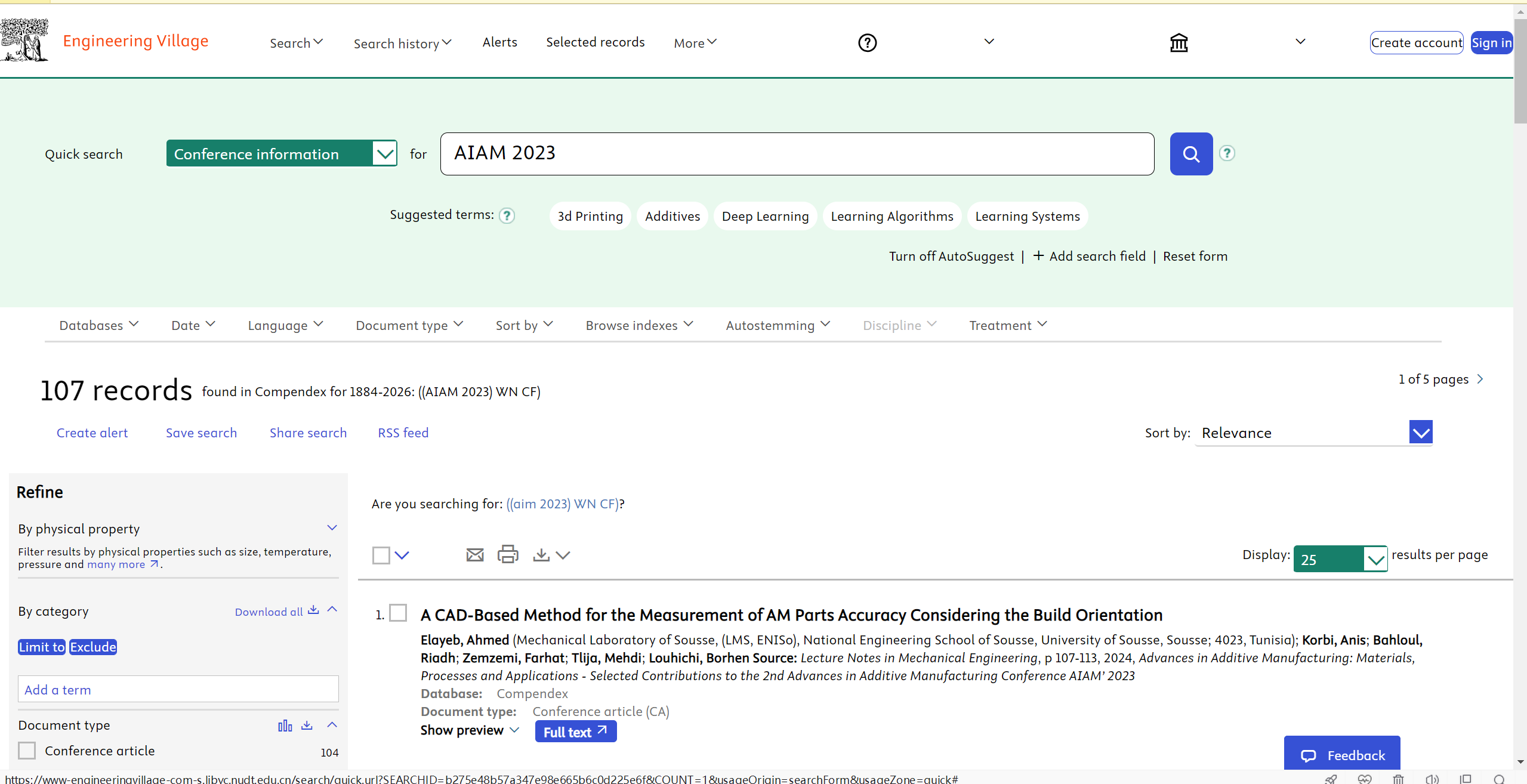This screenshot has width=1527, height=784.
Task: Click Limit to button in category
Action: point(42,647)
